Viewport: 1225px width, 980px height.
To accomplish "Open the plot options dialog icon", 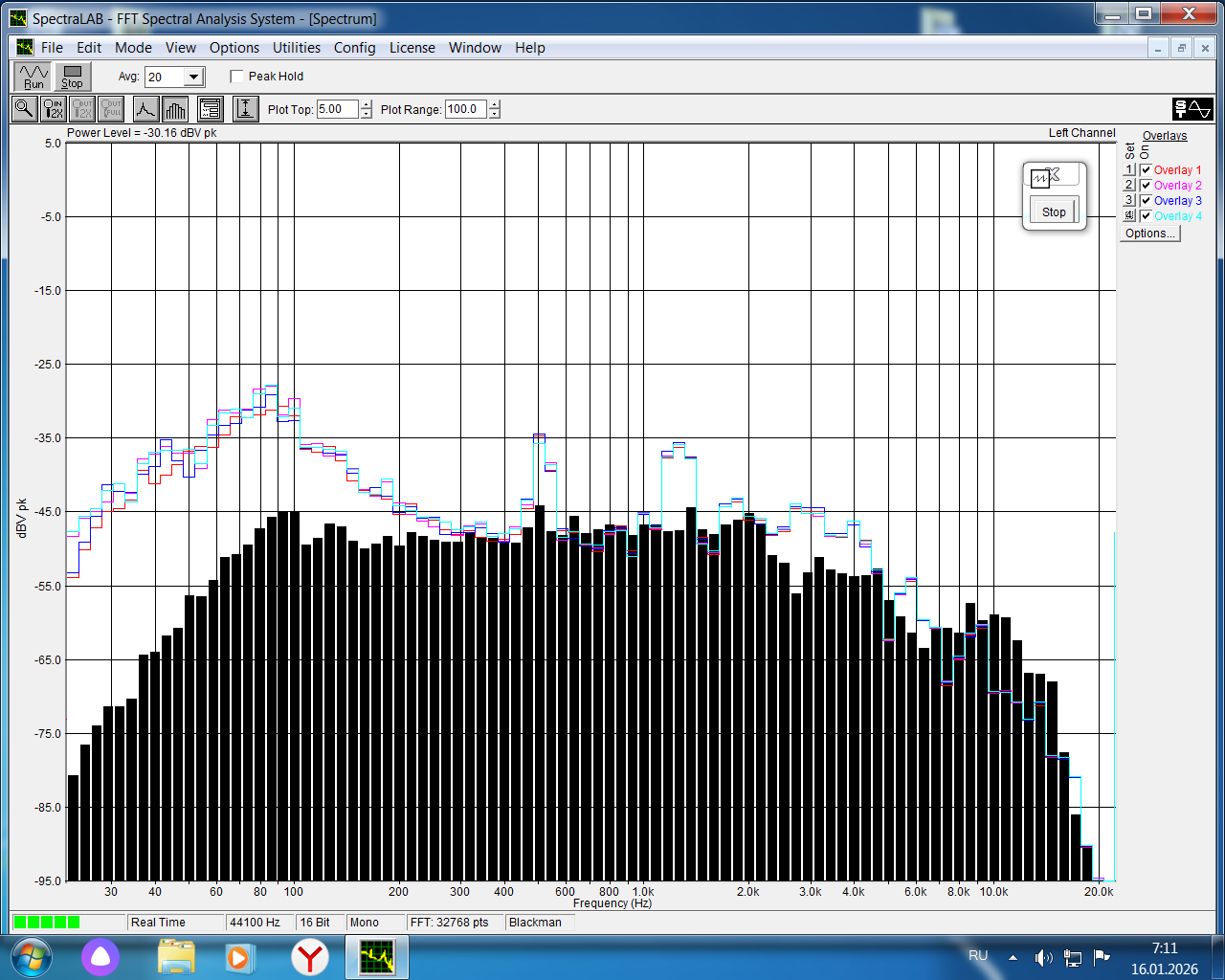I will pos(211,109).
